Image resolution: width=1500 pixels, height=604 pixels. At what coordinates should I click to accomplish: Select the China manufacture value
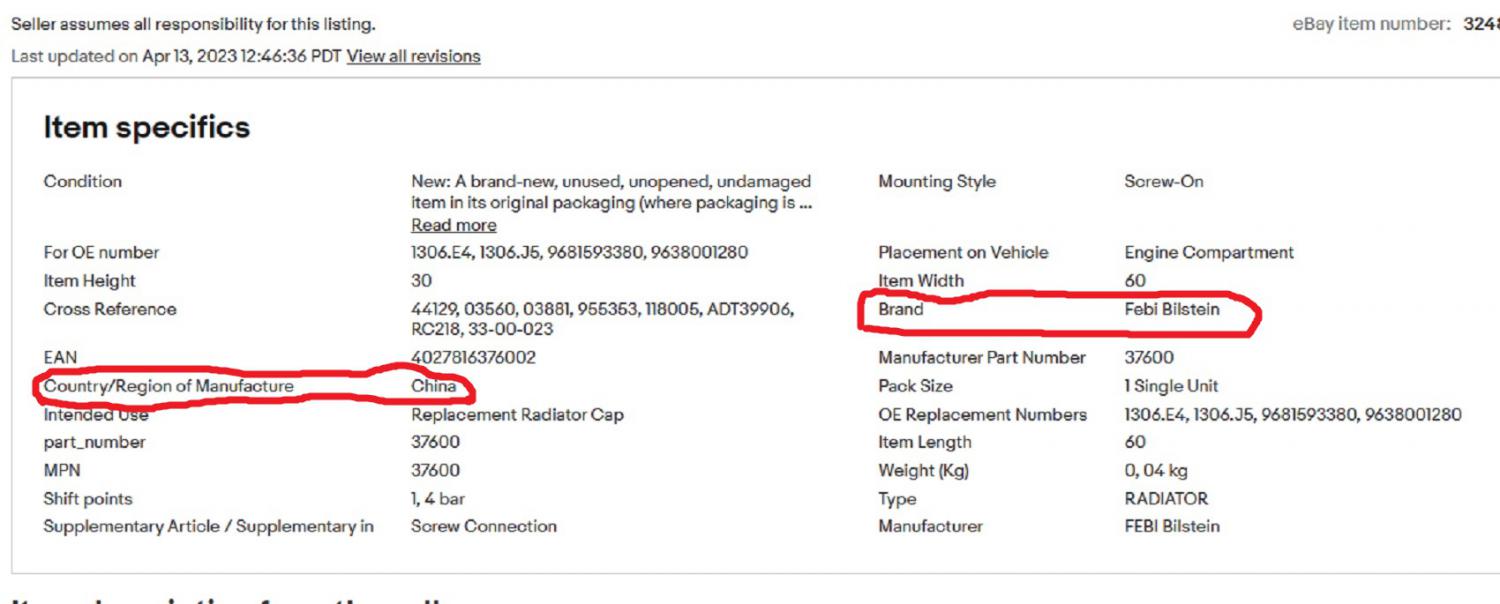point(433,385)
